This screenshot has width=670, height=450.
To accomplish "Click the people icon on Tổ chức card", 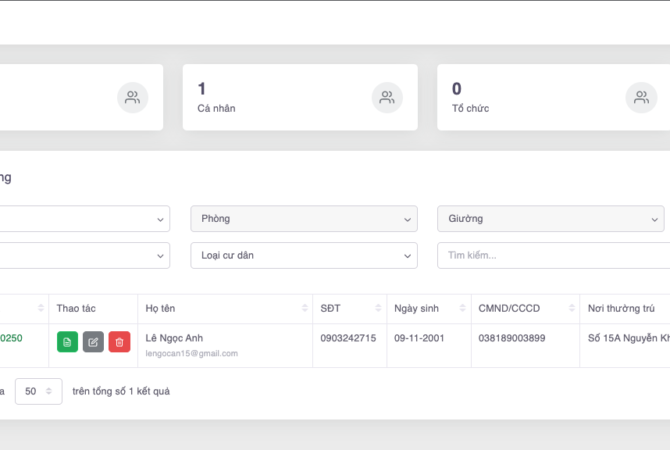I will click(x=641, y=97).
